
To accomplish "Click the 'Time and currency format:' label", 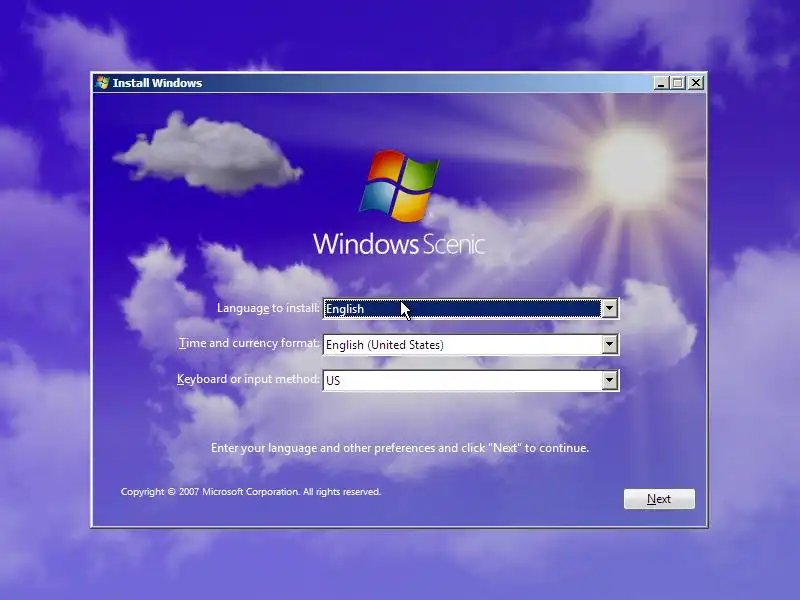I will click(x=249, y=343).
